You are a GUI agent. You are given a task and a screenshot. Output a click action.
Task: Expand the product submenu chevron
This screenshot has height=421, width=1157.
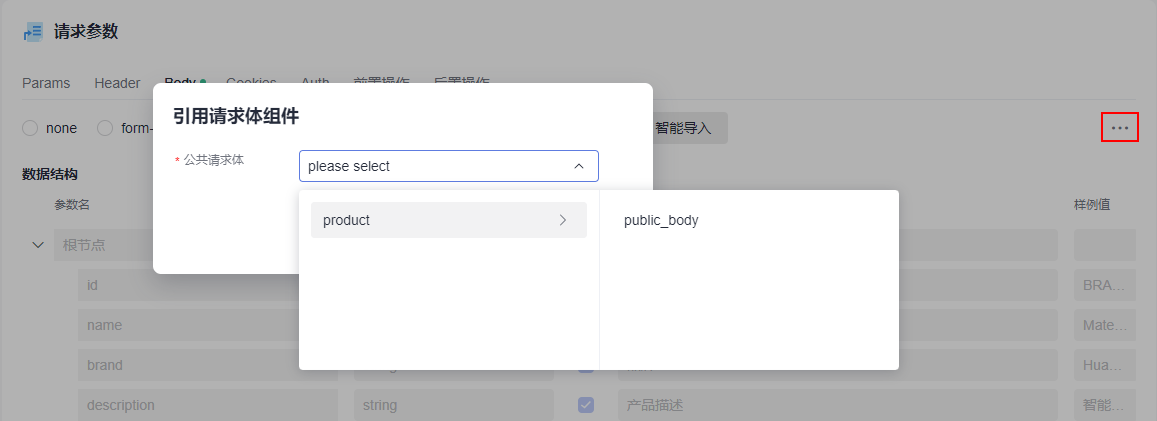[563, 220]
